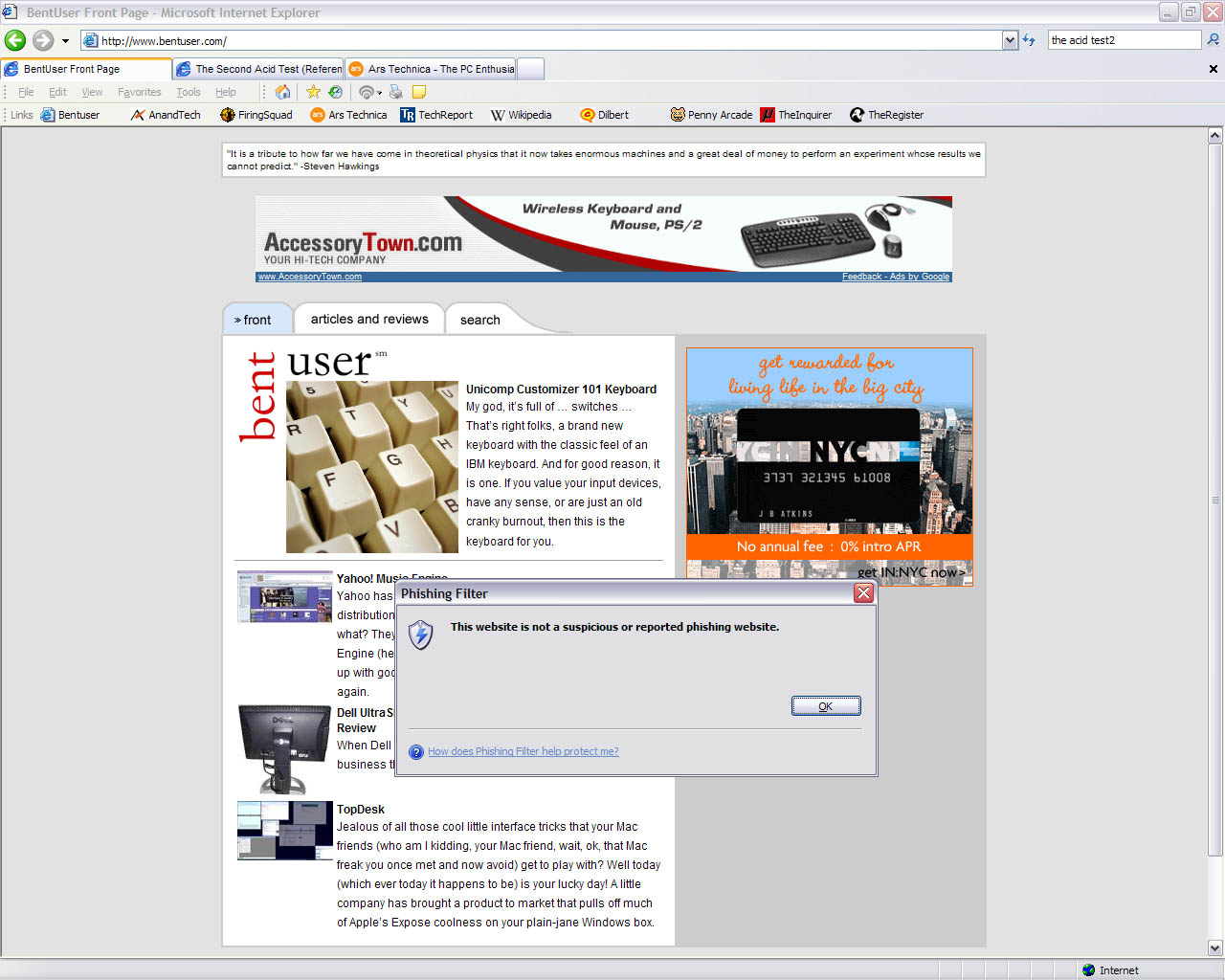1225x980 pixels.
Task: Click the search box containing 'the acid test2'
Action: pos(1124,40)
